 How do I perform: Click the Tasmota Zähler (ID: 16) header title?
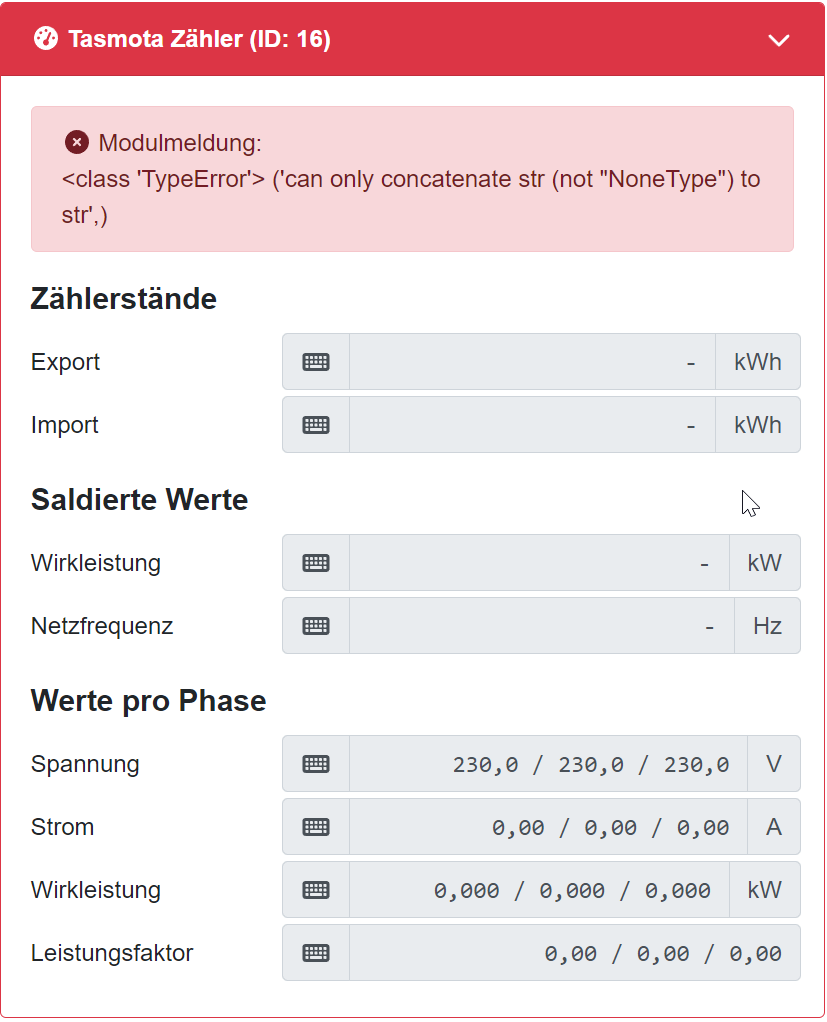pyautogui.click(x=199, y=40)
